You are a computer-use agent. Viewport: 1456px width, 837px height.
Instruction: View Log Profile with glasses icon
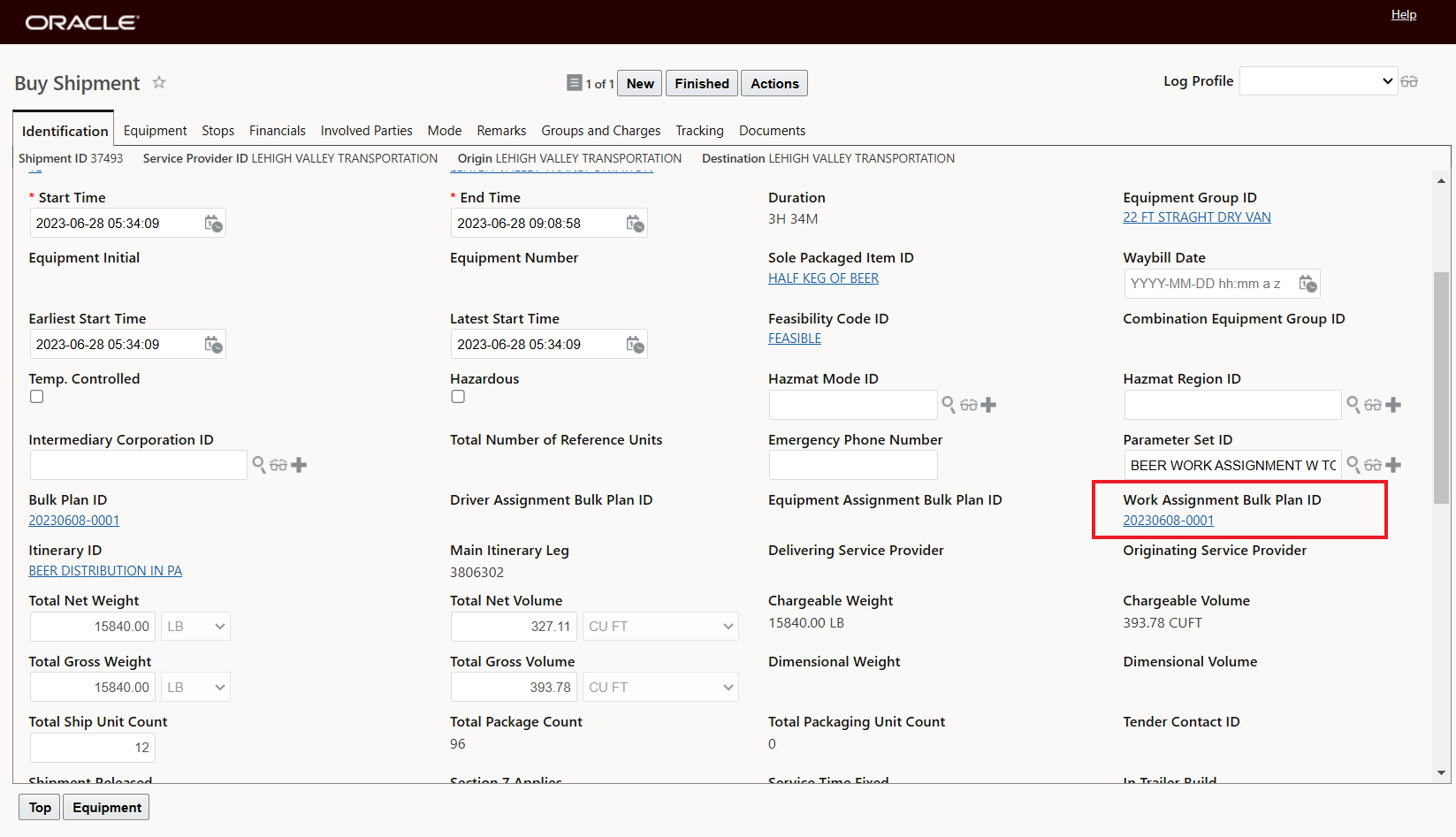tap(1409, 81)
